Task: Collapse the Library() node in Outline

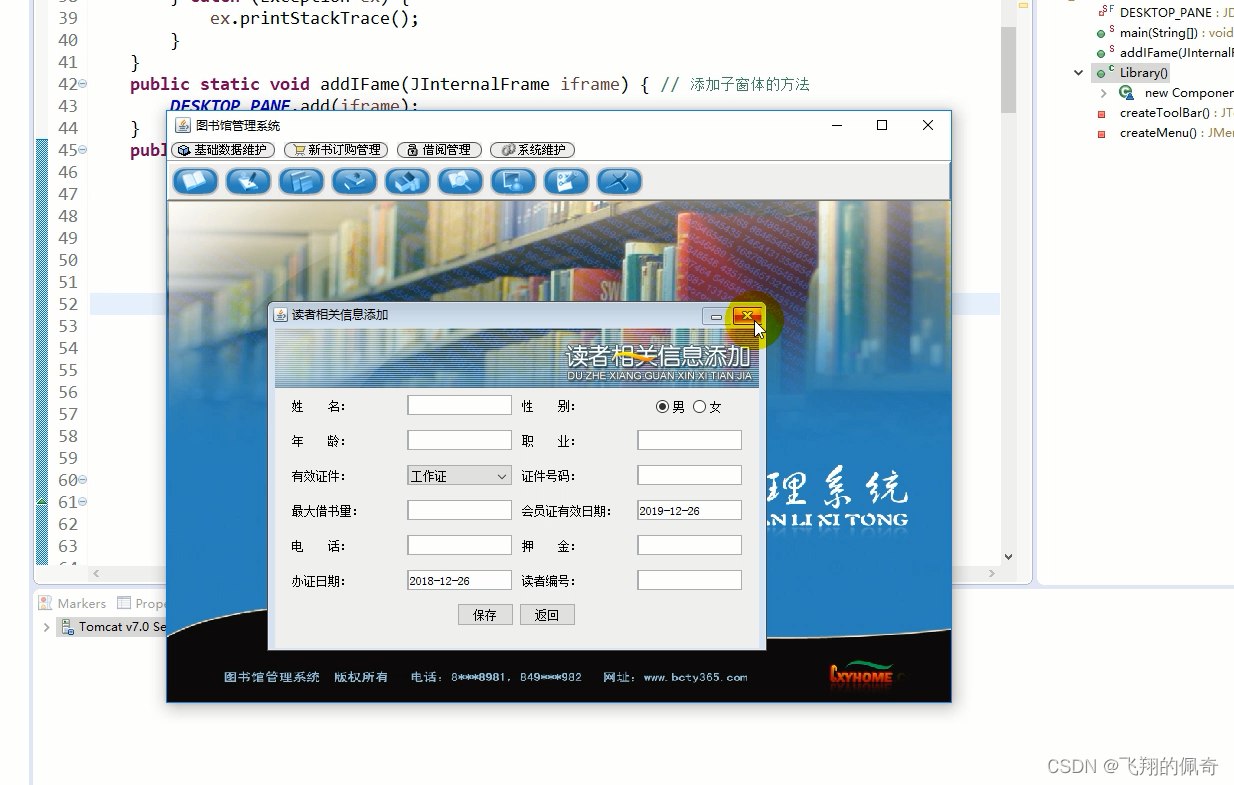Action: 1078,72
